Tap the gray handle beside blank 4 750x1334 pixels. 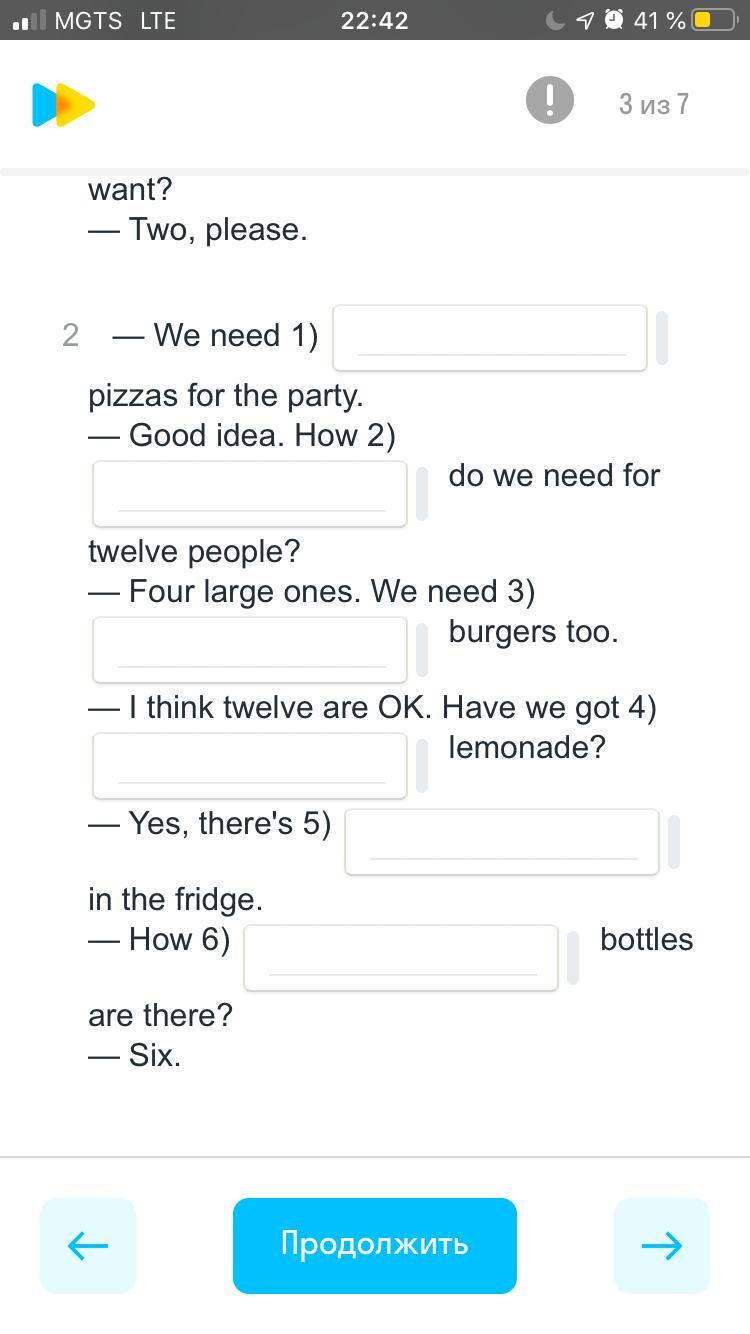pyautogui.click(x=422, y=766)
